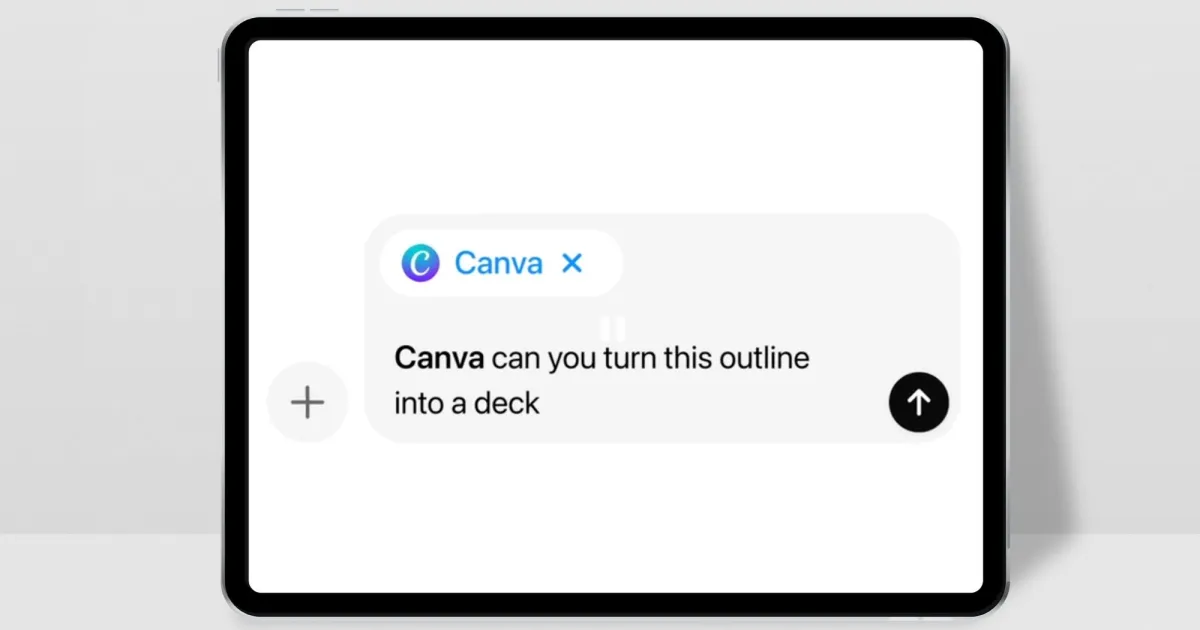Dismiss the Canva chip with its X
Viewport: 1200px width, 630px height.
[572, 262]
